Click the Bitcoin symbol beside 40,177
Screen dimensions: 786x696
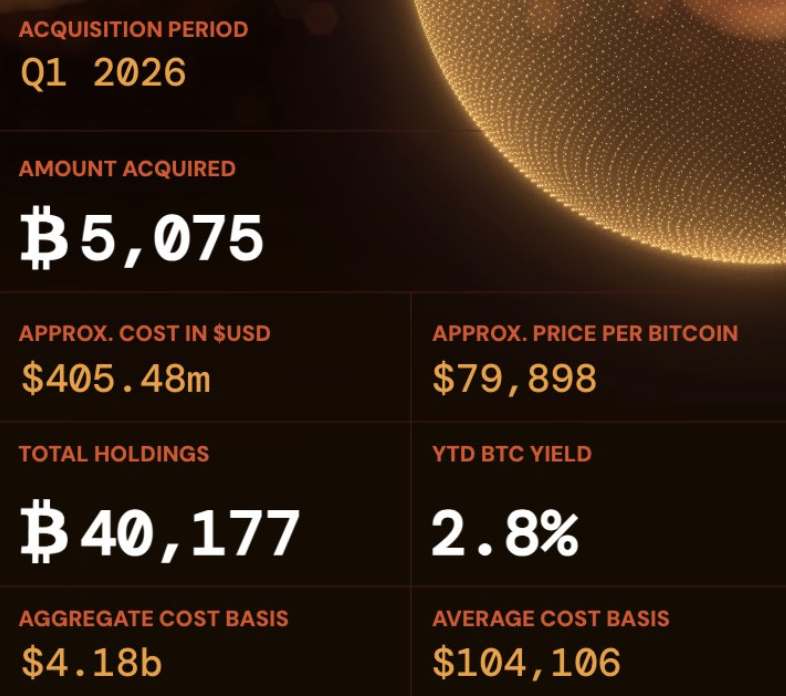pos(44,534)
